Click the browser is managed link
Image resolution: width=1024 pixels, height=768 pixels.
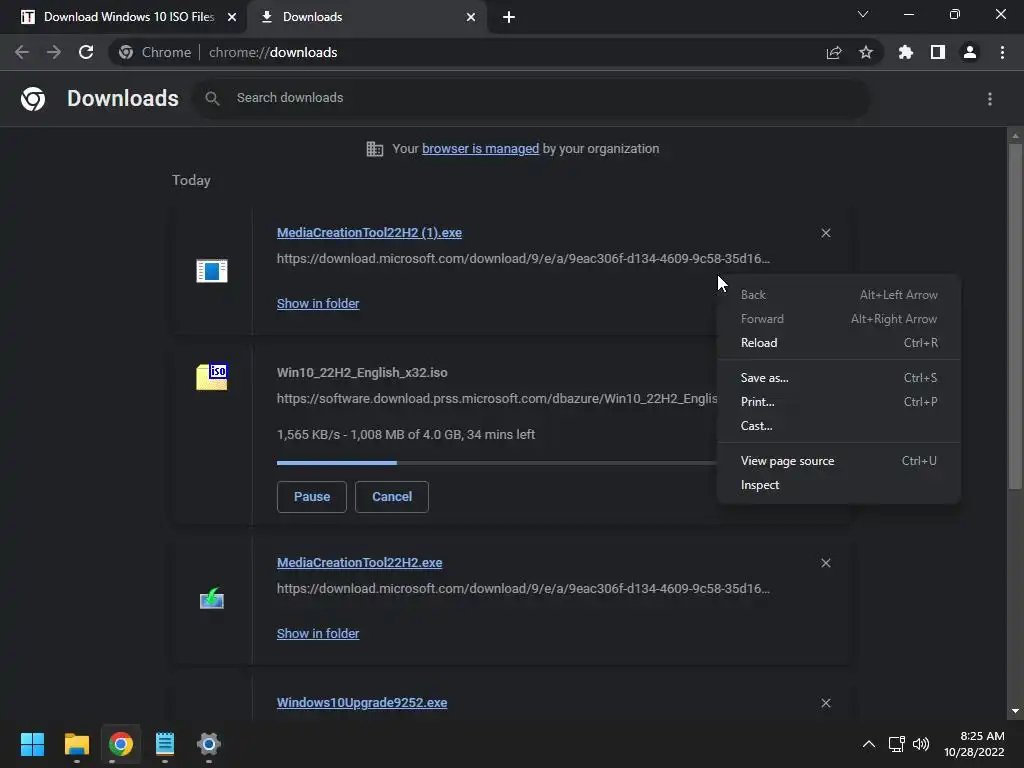point(480,149)
